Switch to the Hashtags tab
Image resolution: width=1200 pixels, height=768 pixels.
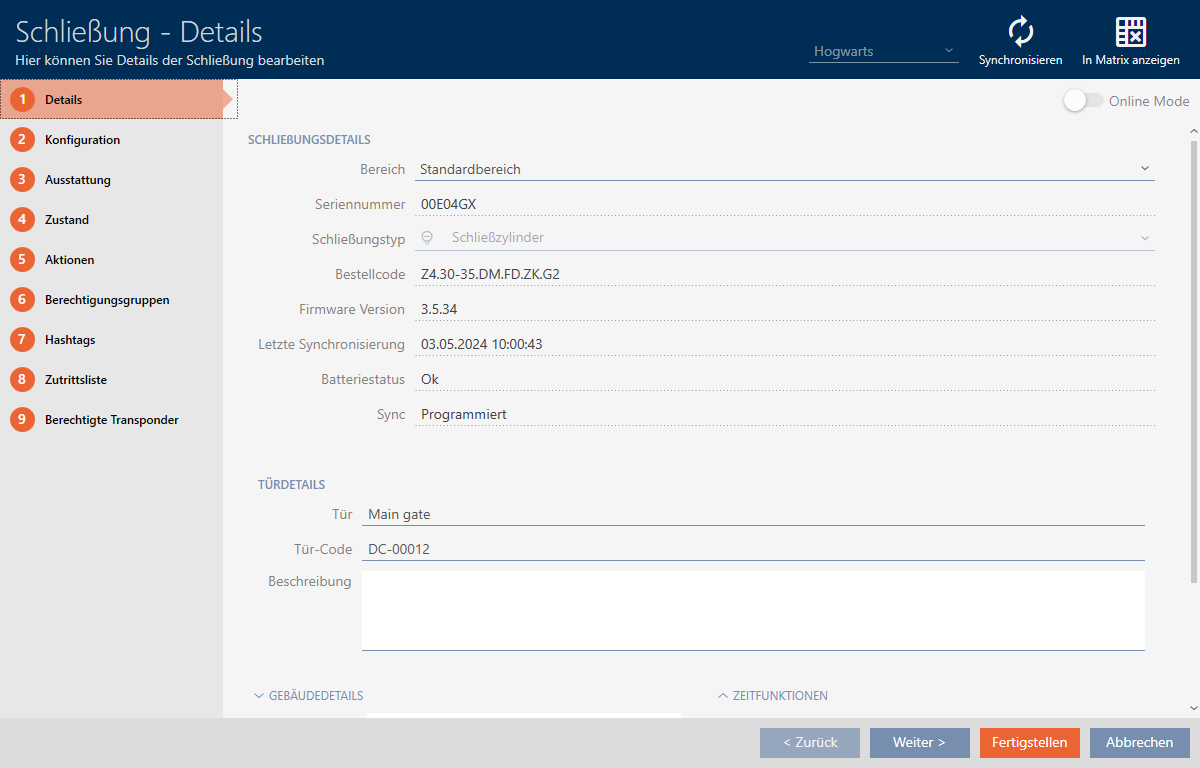(70, 340)
